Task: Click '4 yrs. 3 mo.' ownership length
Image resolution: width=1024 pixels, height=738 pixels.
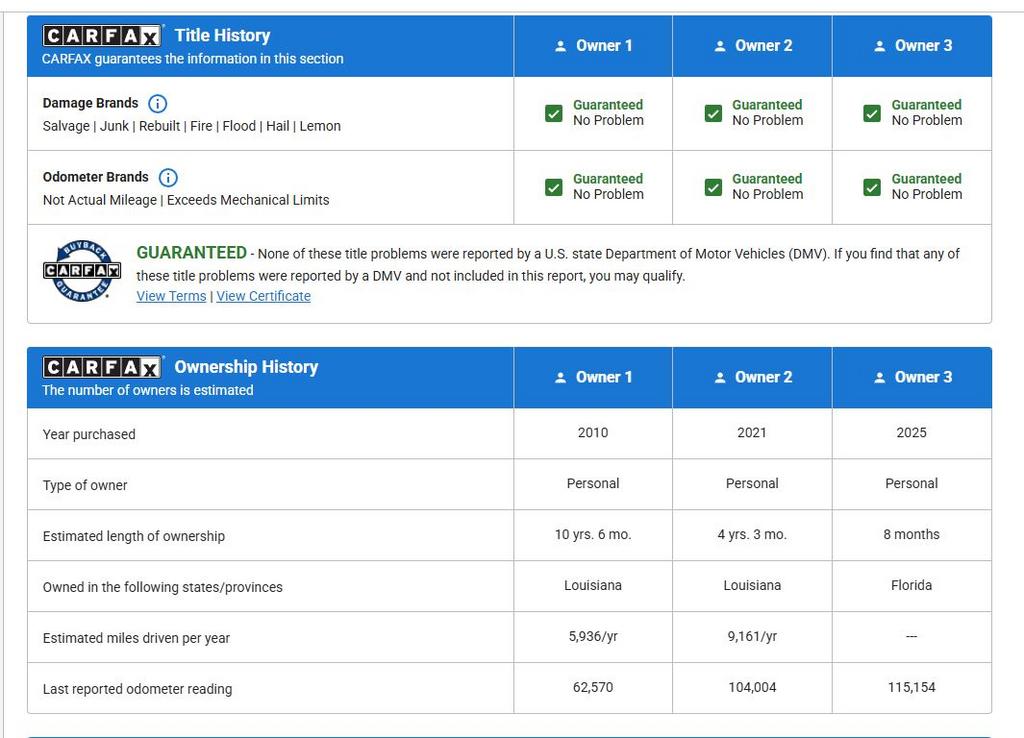Action: tap(752, 534)
